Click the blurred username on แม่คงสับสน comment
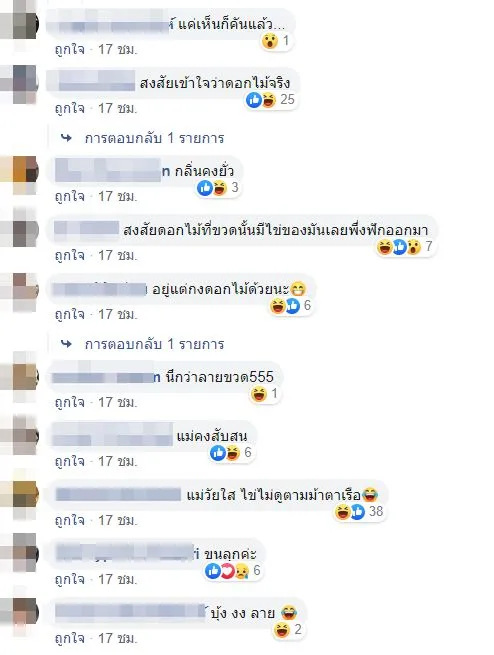 point(112,436)
